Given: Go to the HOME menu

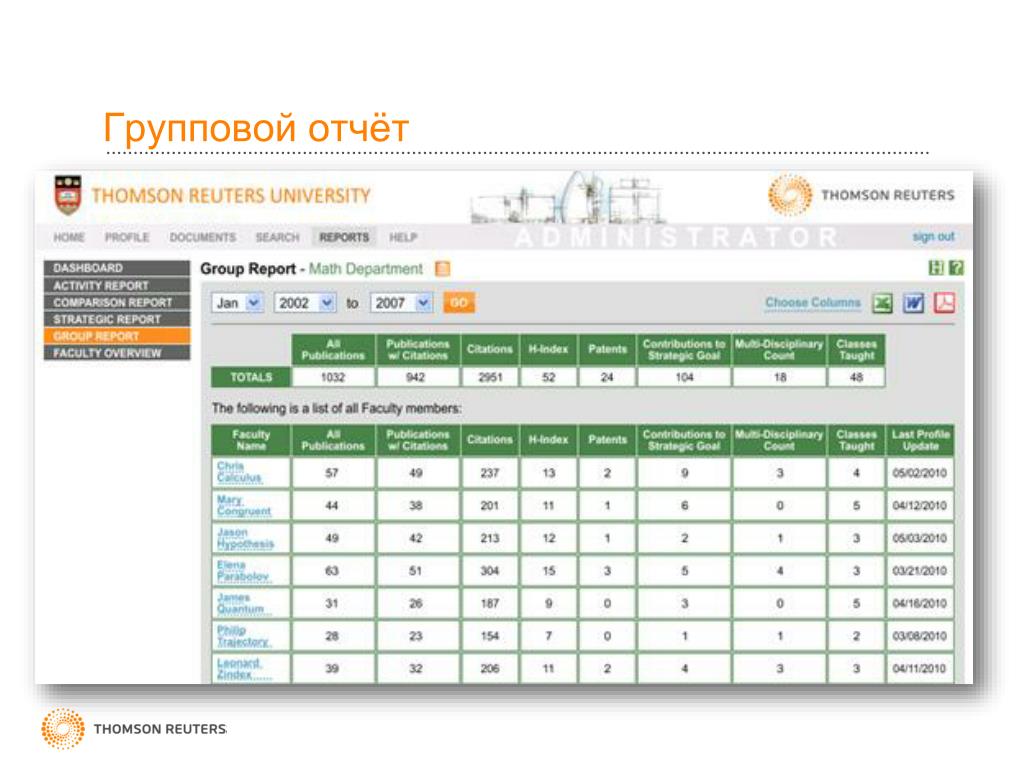Looking at the screenshot, I should tap(69, 237).
